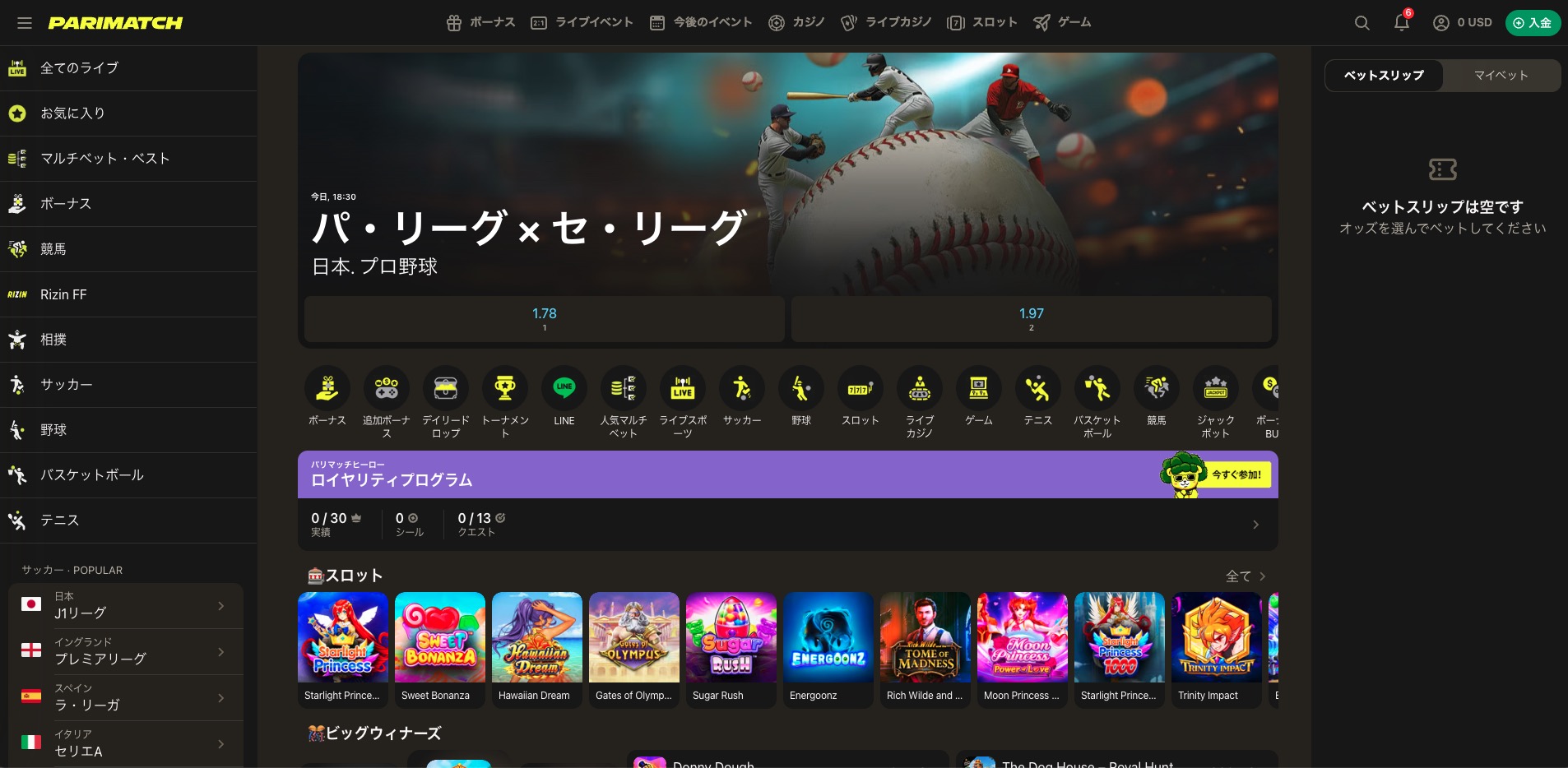The image size is (1568, 768).
Task: Open Sweet Bonanza slot thumbnail
Action: pos(440,637)
